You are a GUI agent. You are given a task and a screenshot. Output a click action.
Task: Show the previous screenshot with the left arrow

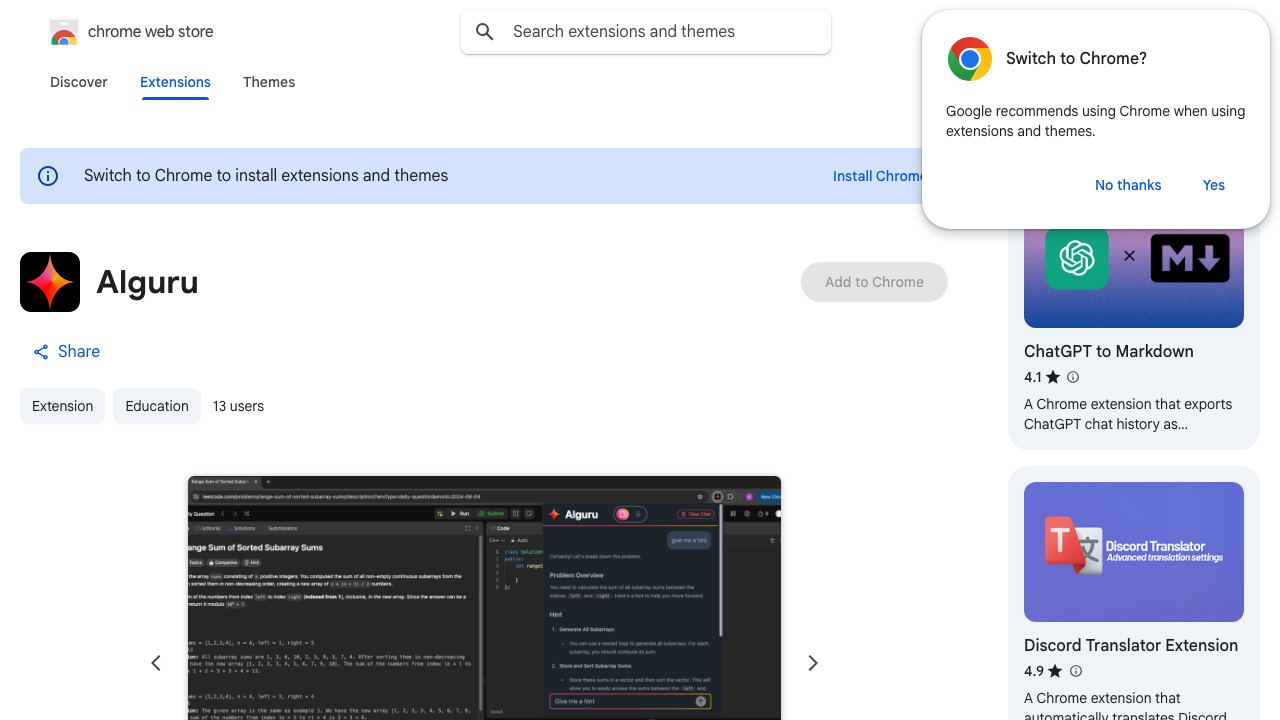click(156, 663)
